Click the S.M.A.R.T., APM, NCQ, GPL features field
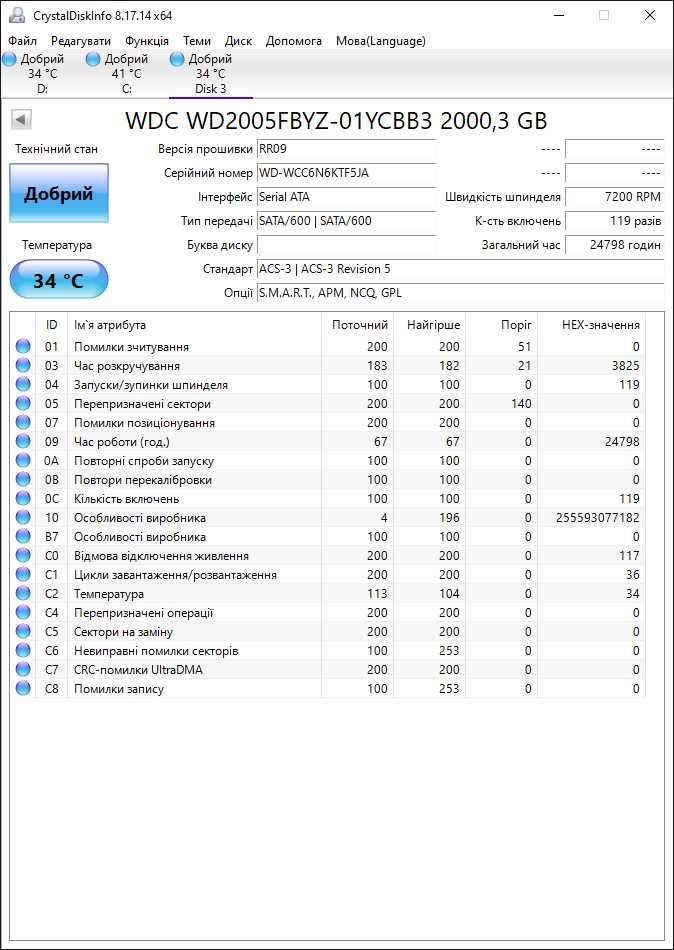Viewport: 674px width, 950px height. (x=461, y=293)
